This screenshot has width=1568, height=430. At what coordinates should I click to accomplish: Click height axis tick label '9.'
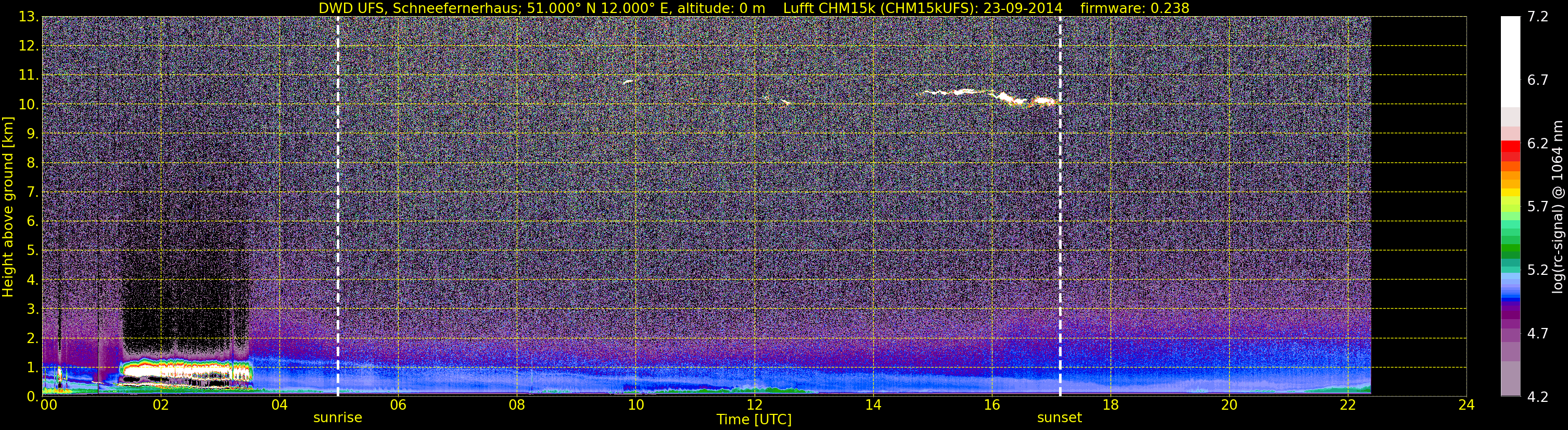(x=32, y=134)
